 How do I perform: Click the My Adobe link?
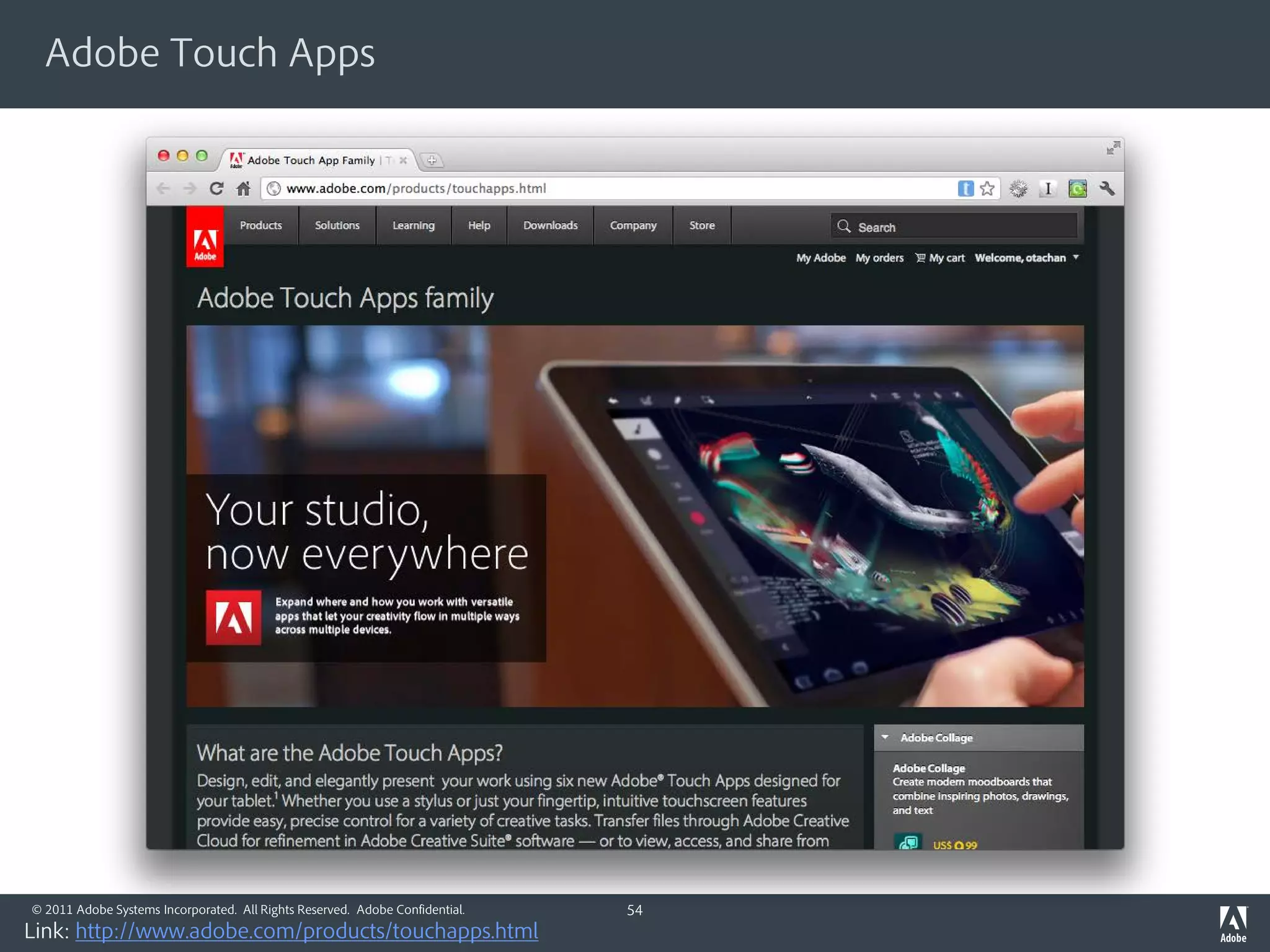click(x=821, y=258)
